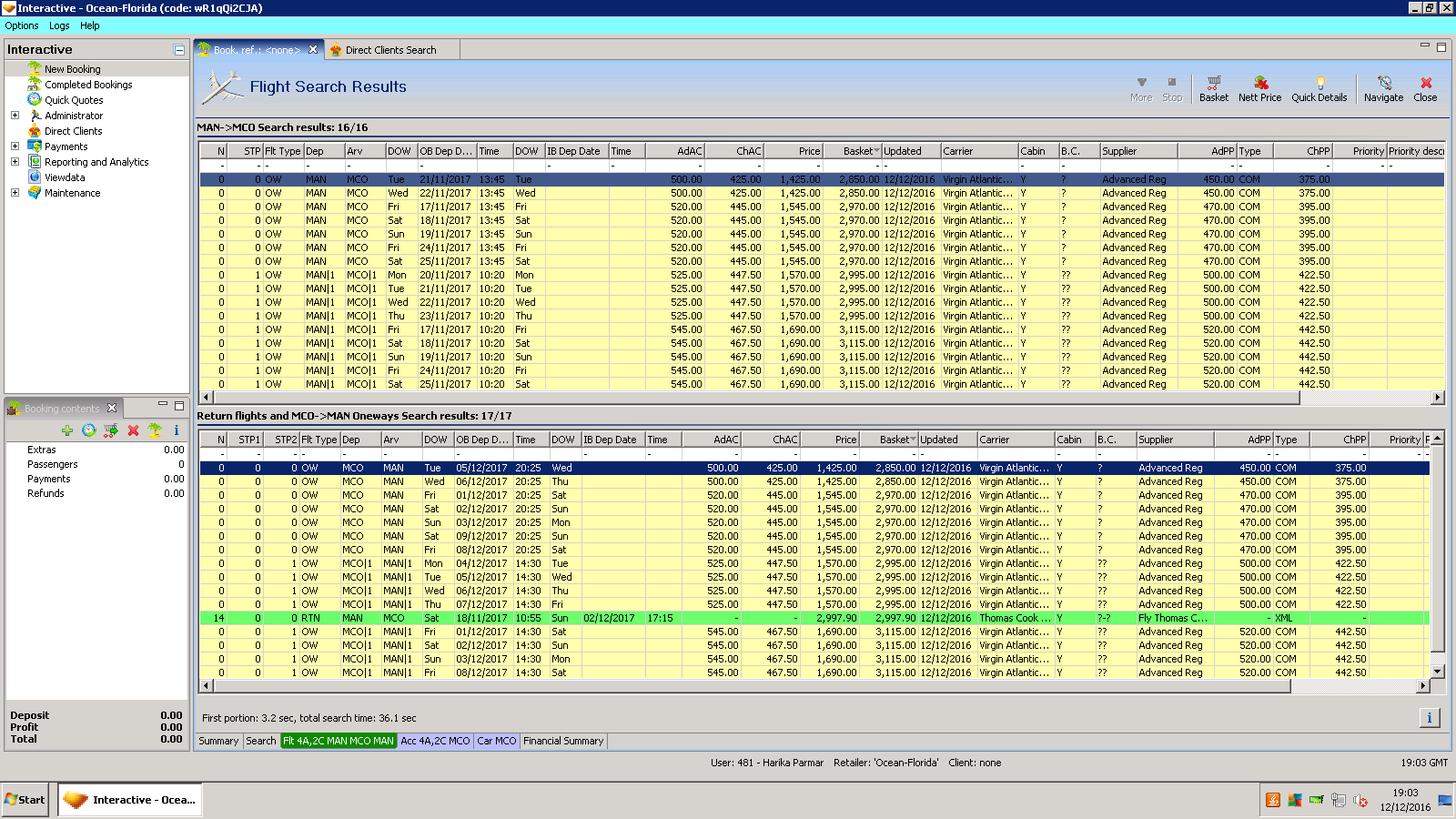
Task: Expand Reporting and Analytics node
Action: [15, 162]
